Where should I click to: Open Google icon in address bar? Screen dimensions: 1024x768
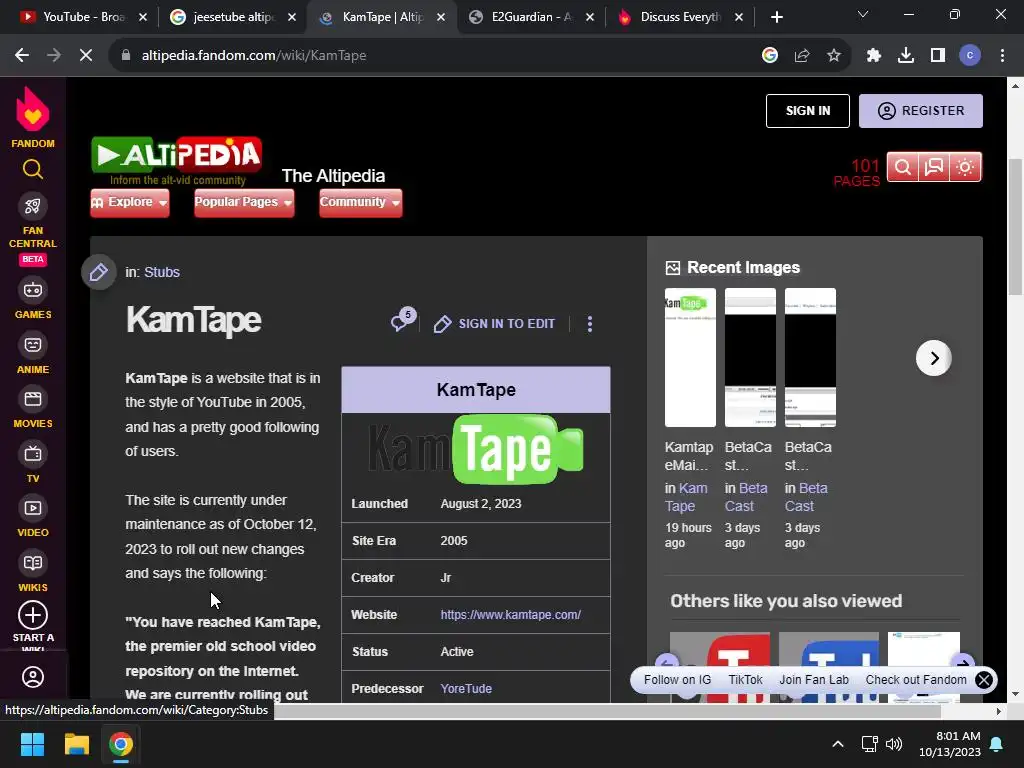click(770, 56)
